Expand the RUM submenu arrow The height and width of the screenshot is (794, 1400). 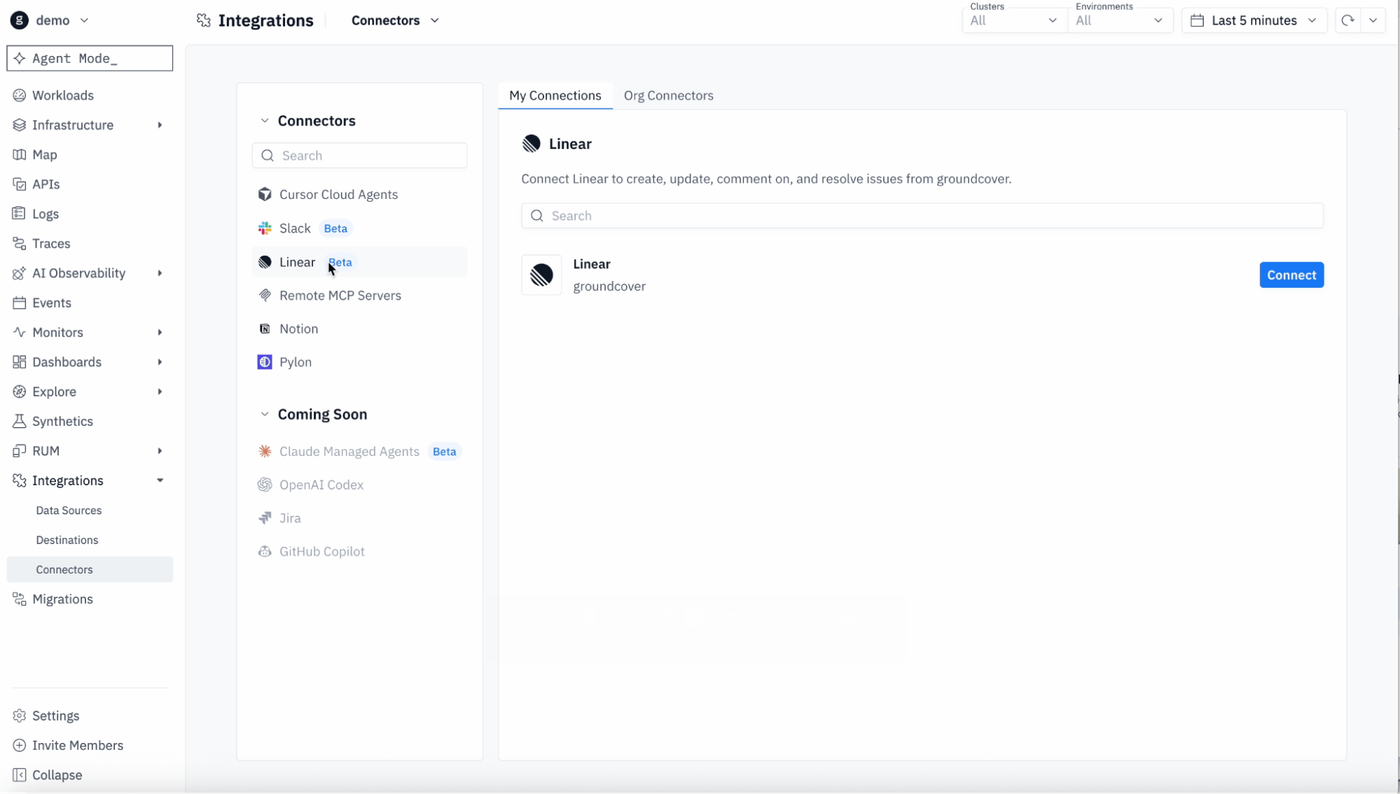[x=160, y=451]
